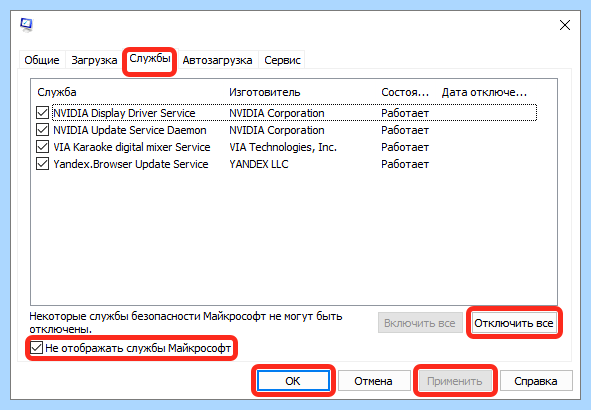Confirm with the OK button
Image resolution: width=591 pixels, height=410 pixels.
coord(293,381)
